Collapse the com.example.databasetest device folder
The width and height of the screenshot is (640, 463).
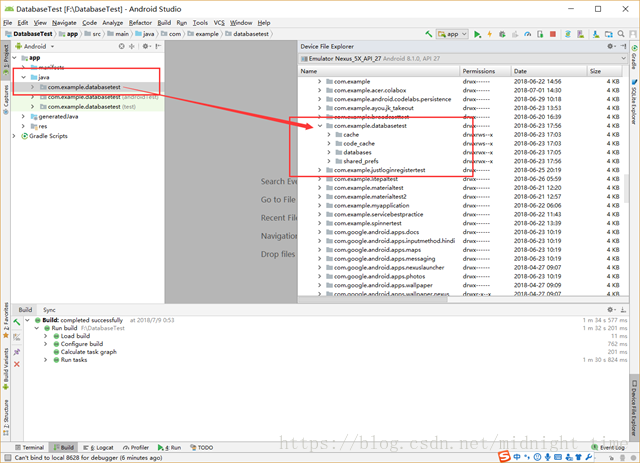[320, 126]
